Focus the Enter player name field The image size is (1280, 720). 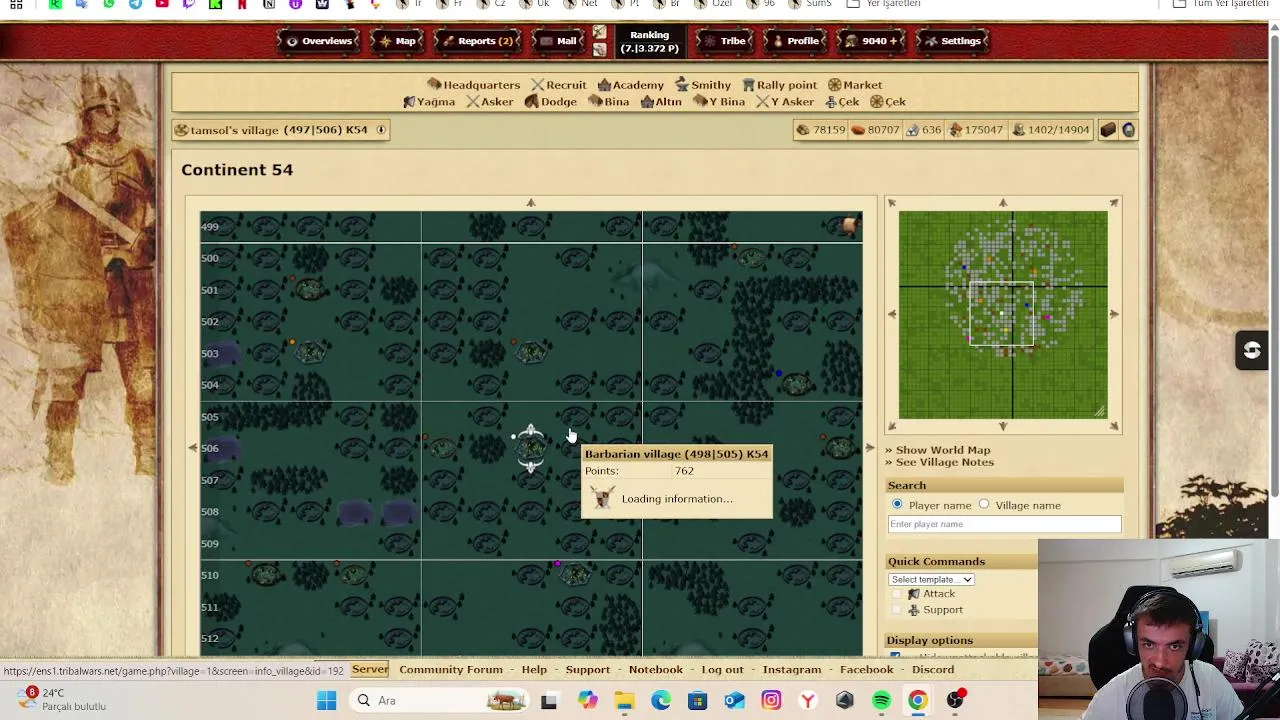click(x=1004, y=524)
